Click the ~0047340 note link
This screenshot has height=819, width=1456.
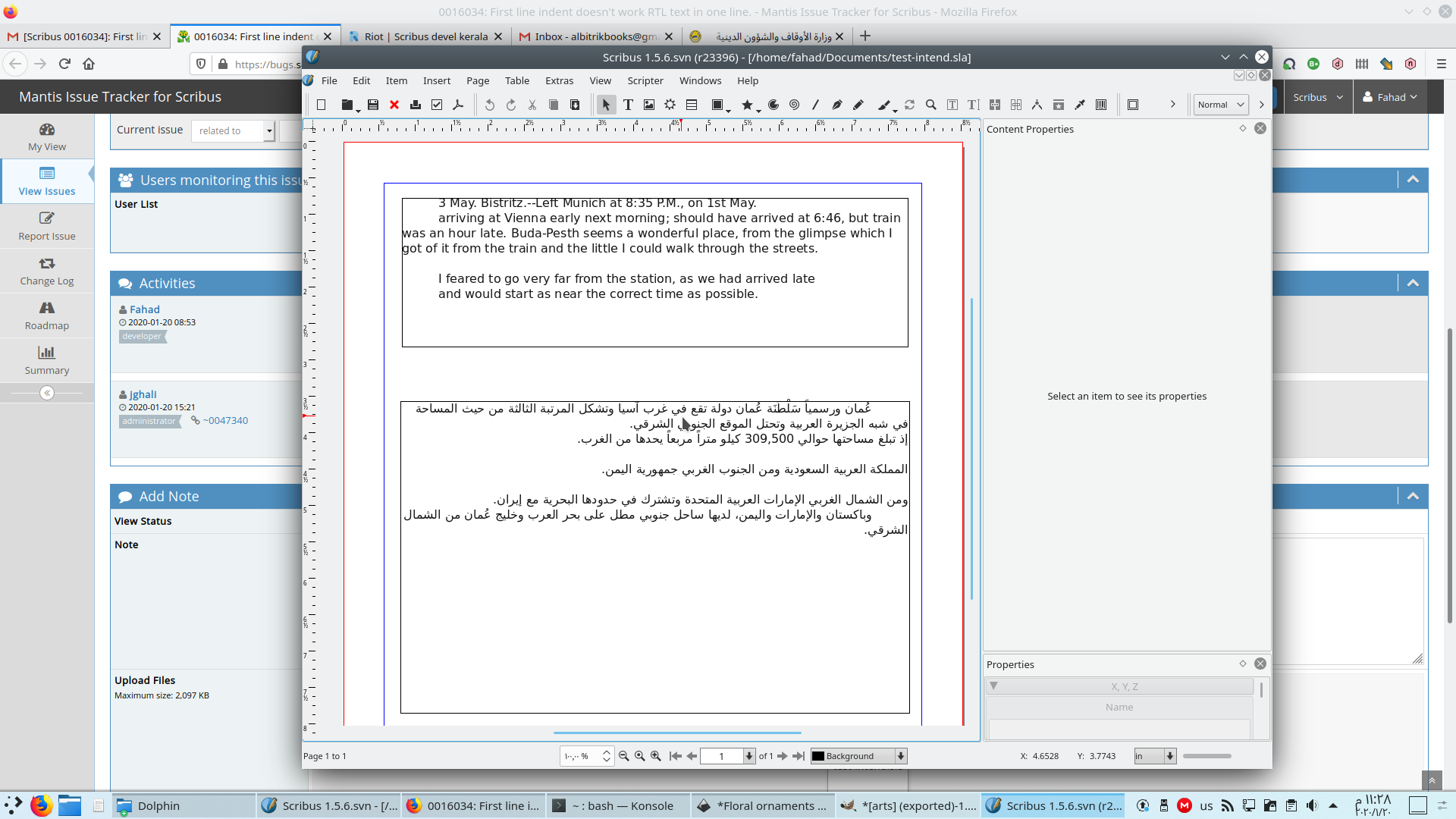coord(225,421)
